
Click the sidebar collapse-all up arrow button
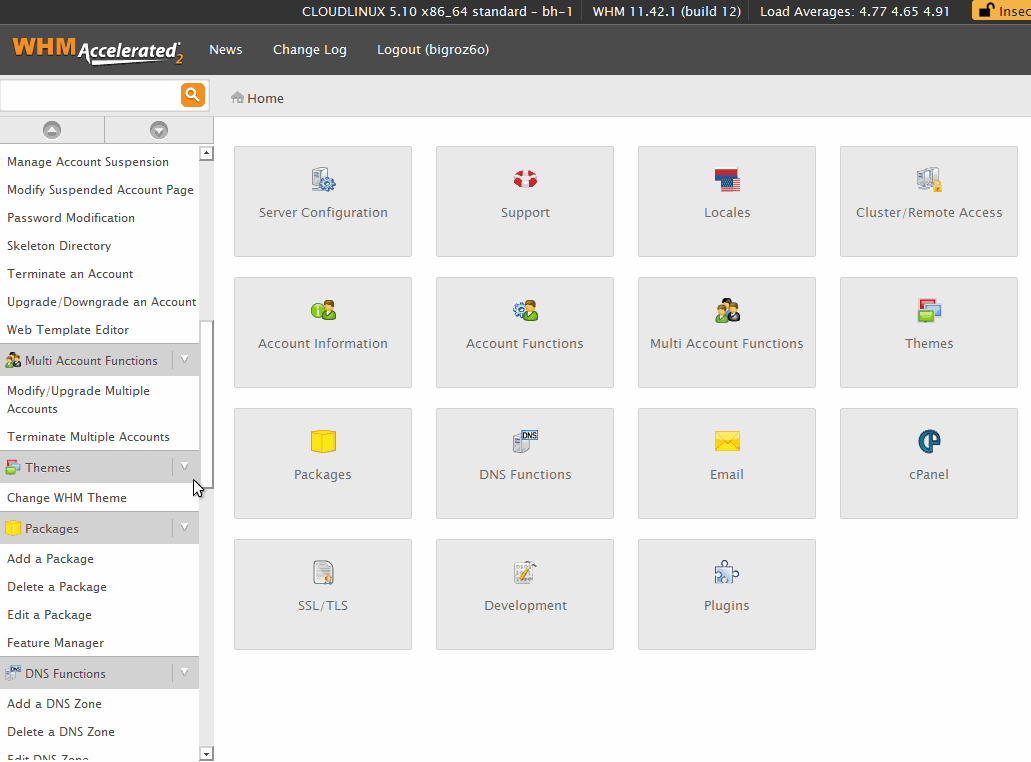[x=52, y=130]
